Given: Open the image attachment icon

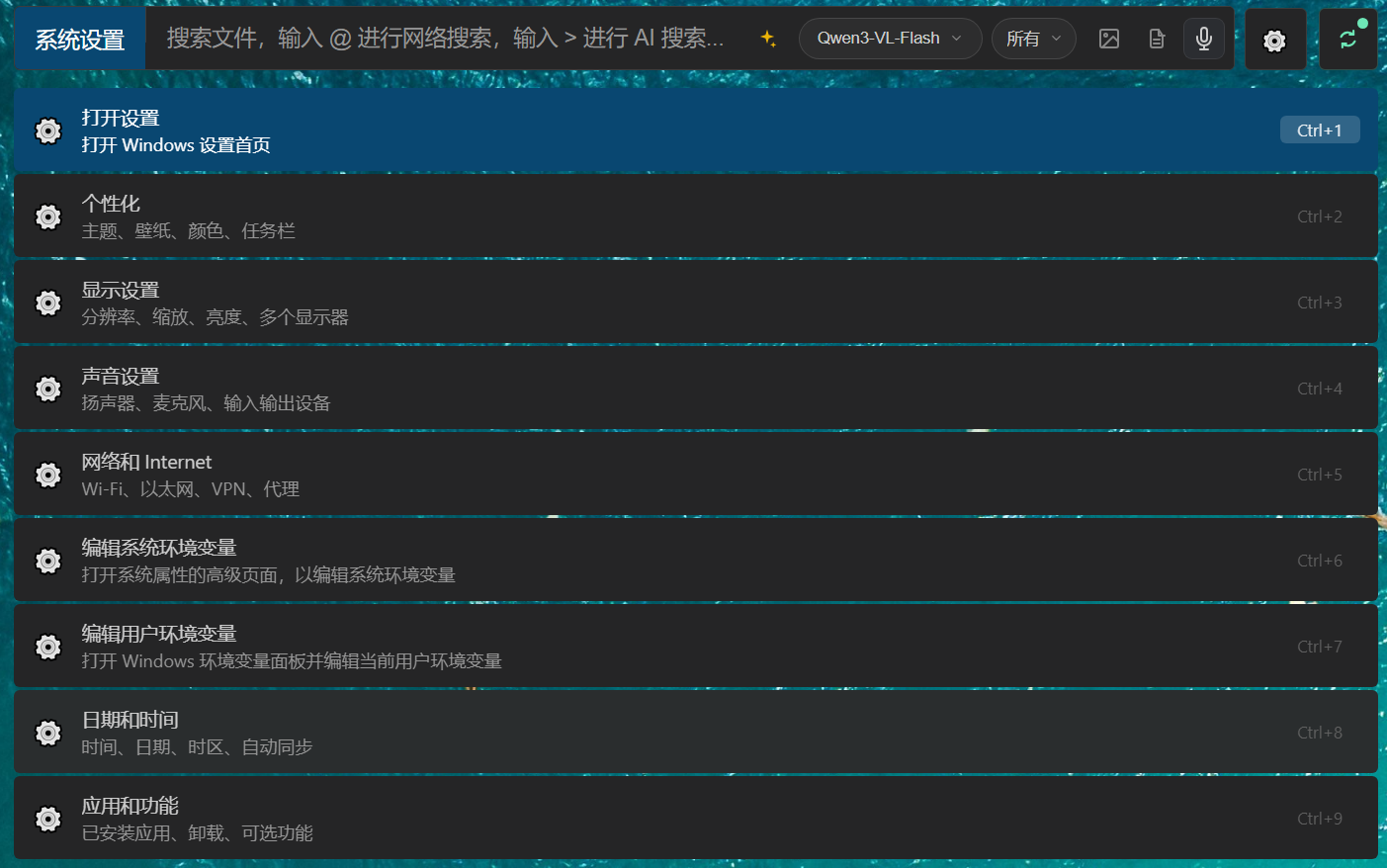Looking at the screenshot, I should pos(1109,39).
